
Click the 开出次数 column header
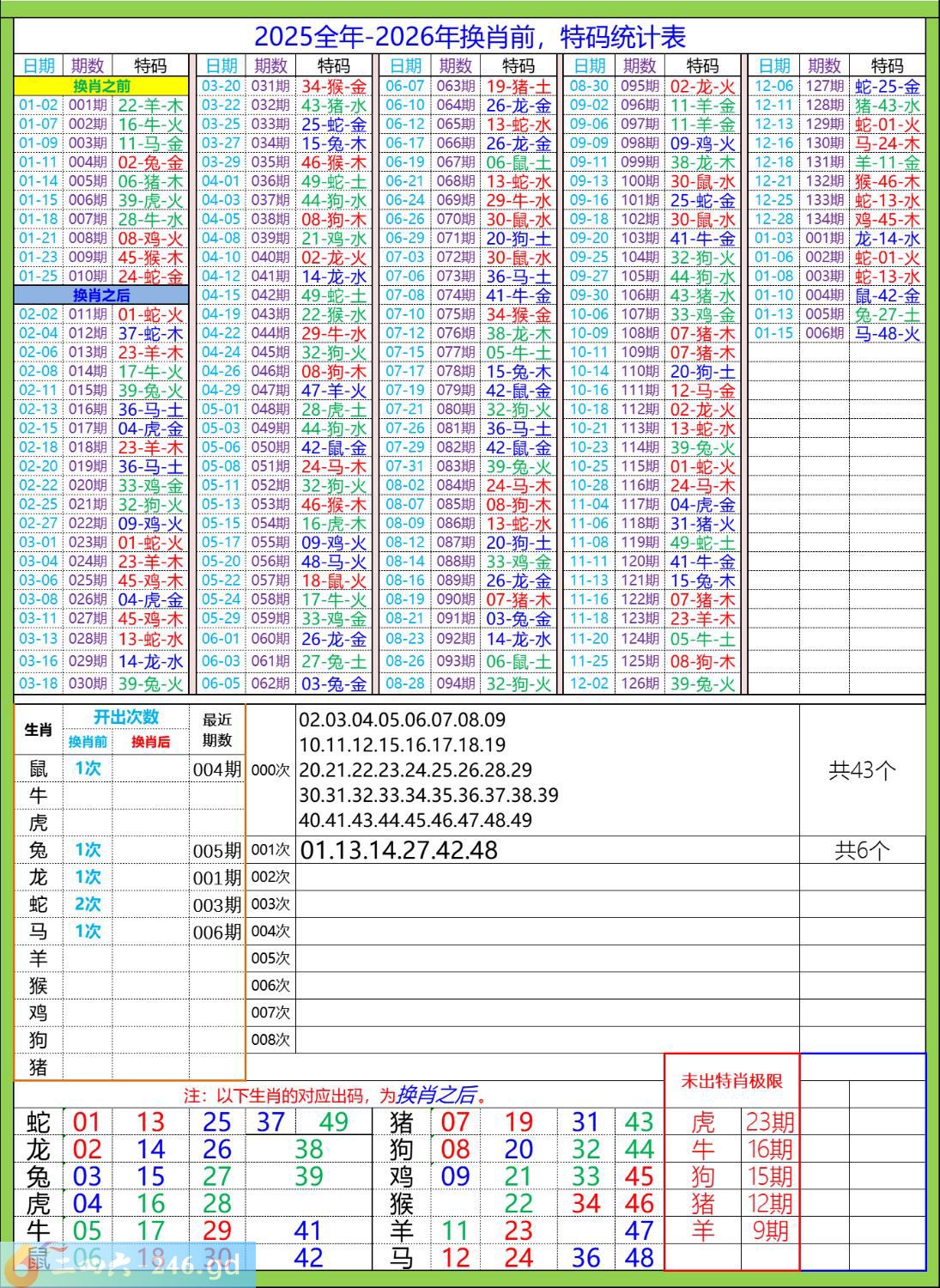pyautogui.click(x=126, y=717)
